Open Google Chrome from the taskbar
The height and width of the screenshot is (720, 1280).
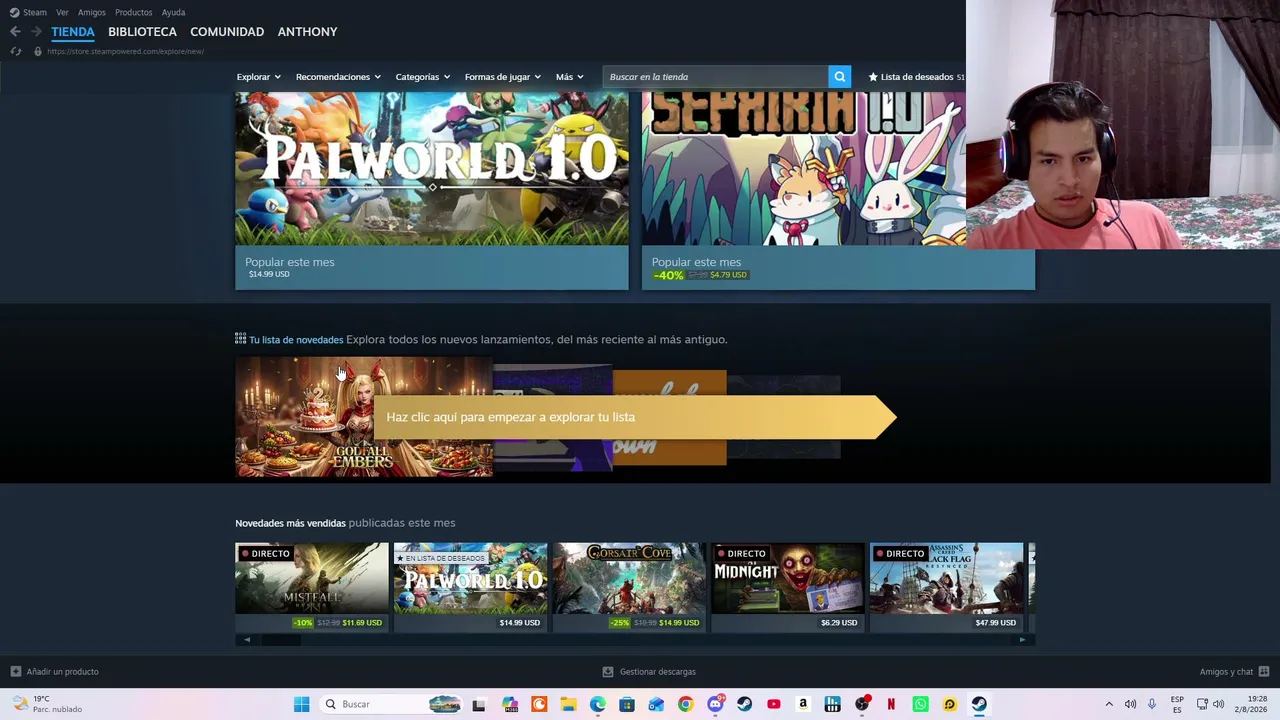(685, 704)
